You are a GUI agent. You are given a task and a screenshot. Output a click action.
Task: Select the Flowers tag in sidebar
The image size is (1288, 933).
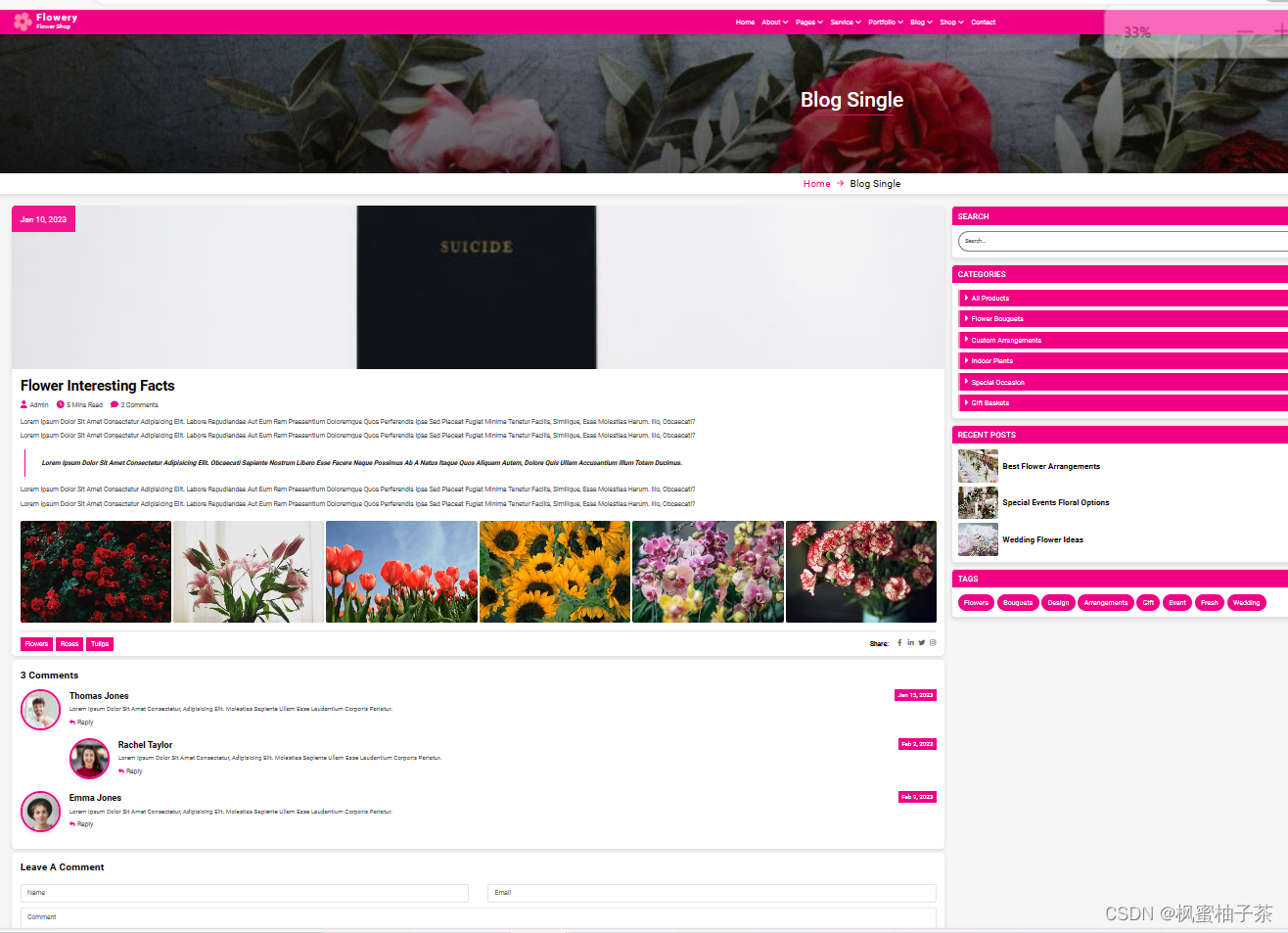coord(976,603)
